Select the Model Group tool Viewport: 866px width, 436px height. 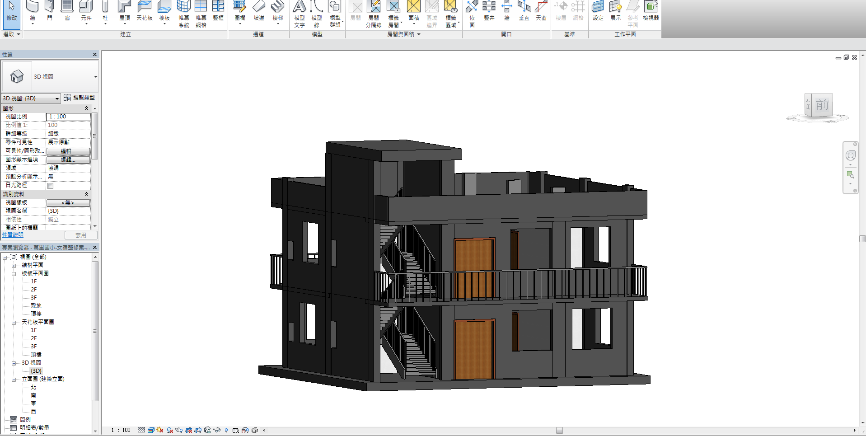pyautogui.click(x=335, y=13)
